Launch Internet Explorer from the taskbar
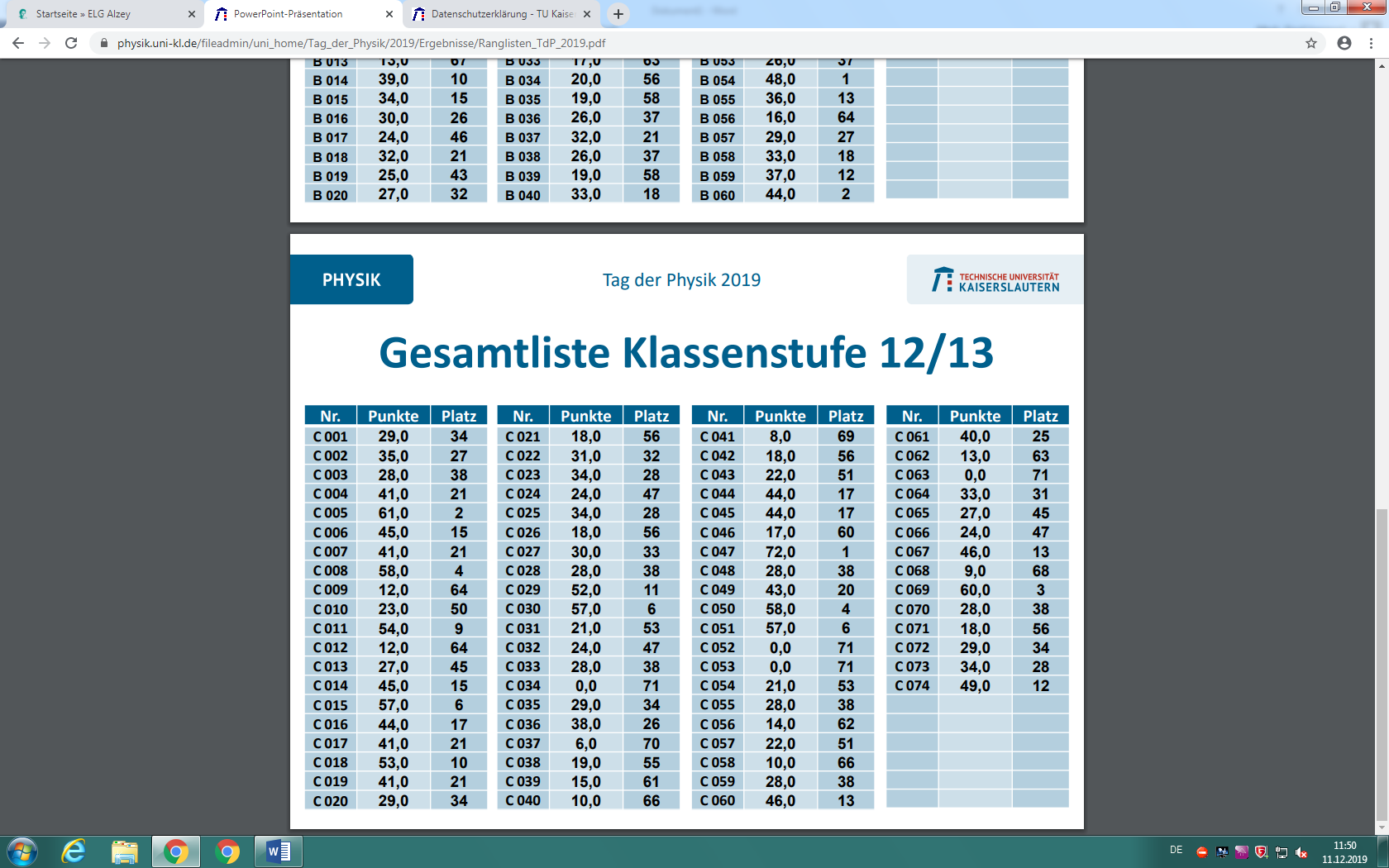Image resolution: width=1389 pixels, height=868 pixels. coord(74,851)
